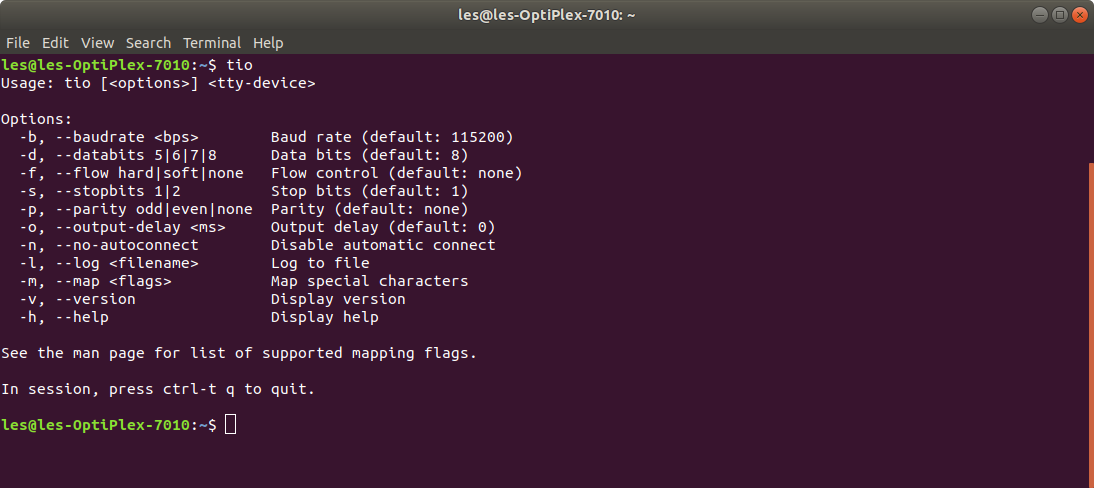Open the Help menu
Viewport: 1094px width, 488px height.
point(268,43)
